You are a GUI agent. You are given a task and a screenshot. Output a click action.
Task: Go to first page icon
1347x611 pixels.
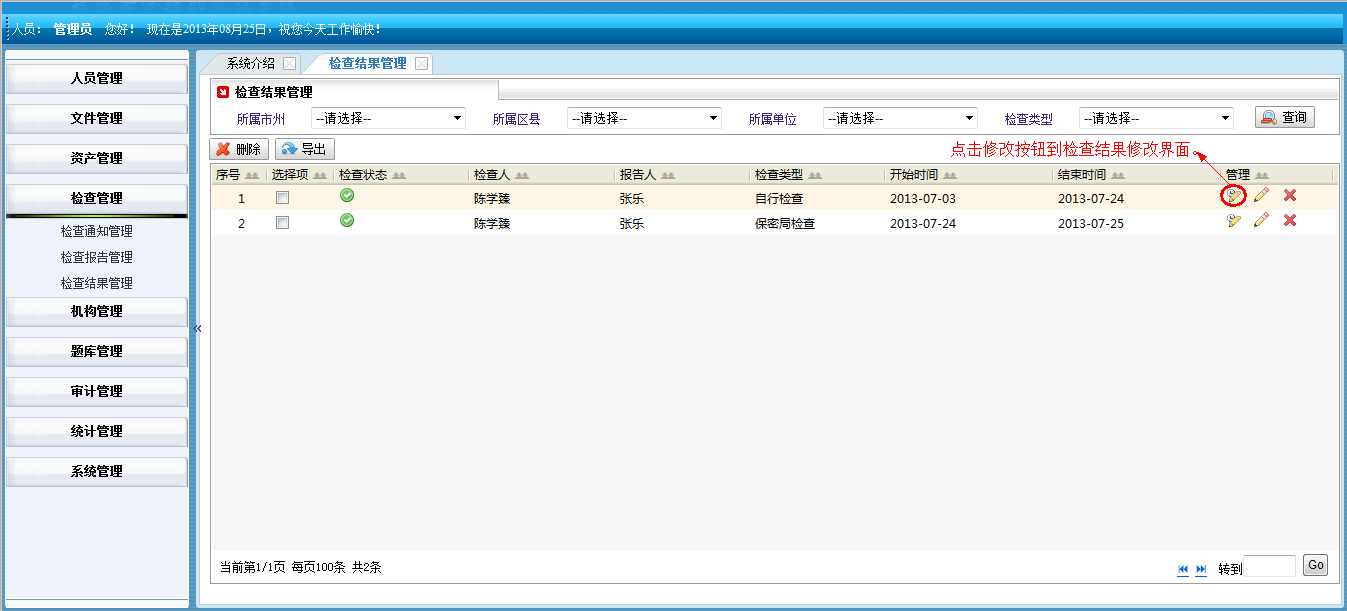tap(1183, 569)
